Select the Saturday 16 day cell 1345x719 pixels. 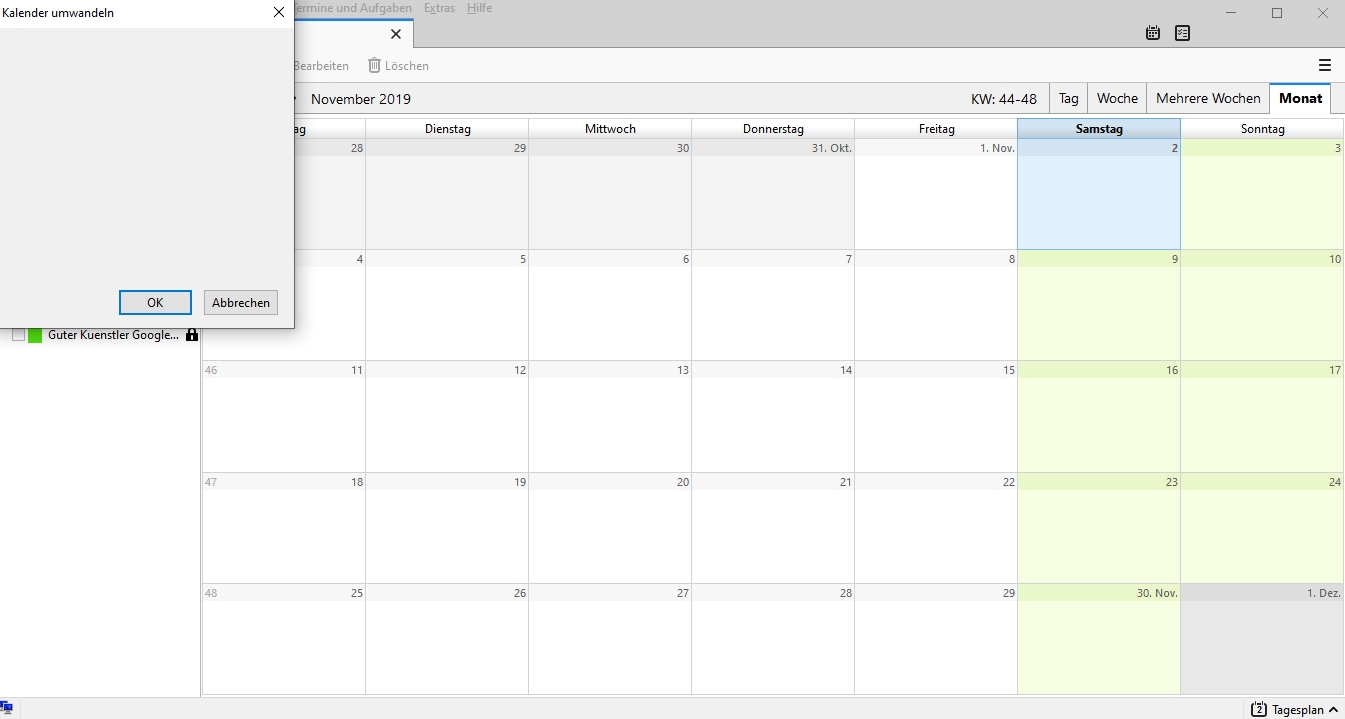pyautogui.click(x=1099, y=417)
